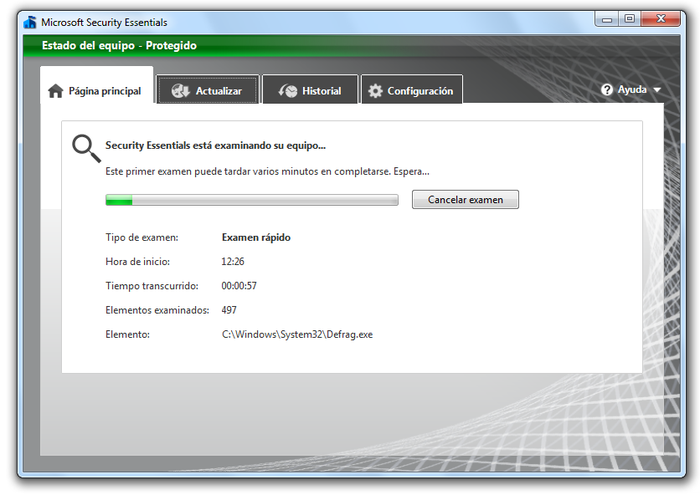Click the clock history icon on Historial
This screenshot has width=700, height=495.
tap(288, 91)
